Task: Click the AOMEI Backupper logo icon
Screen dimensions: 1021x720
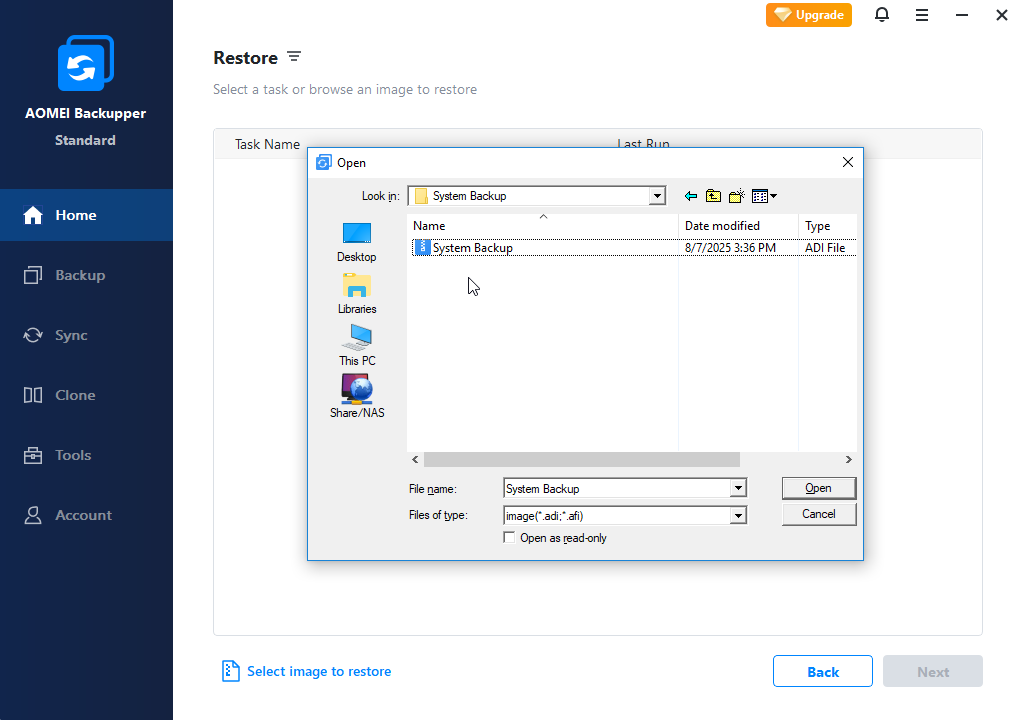Action: (85, 63)
